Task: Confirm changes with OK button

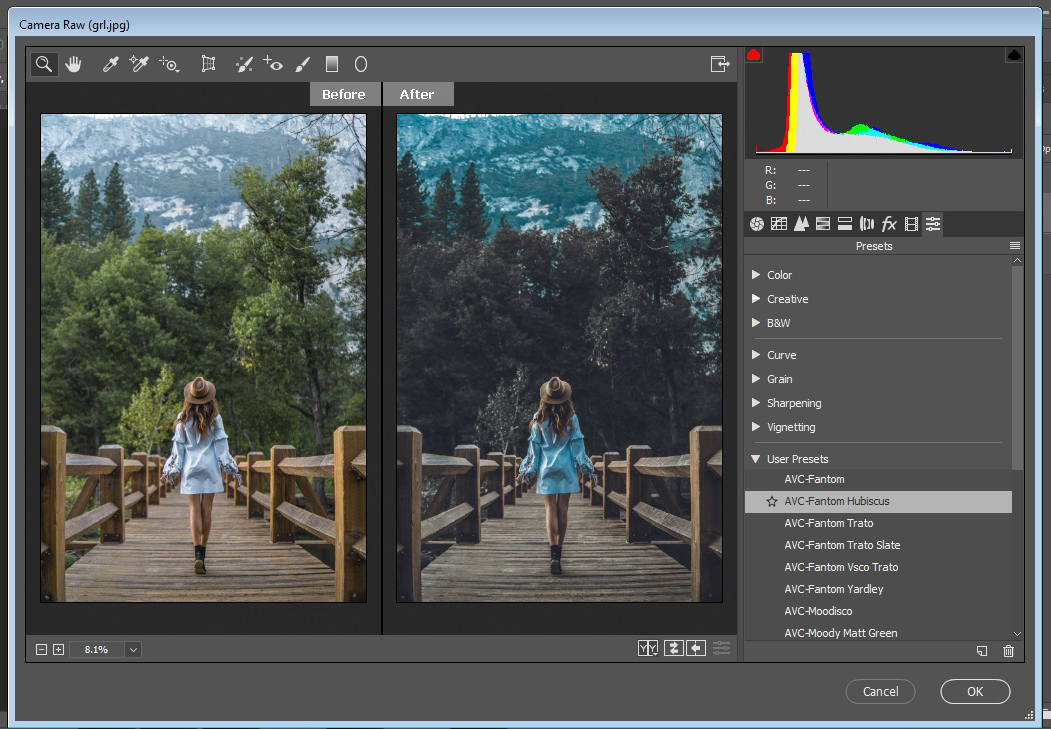Action: pos(975,691)
